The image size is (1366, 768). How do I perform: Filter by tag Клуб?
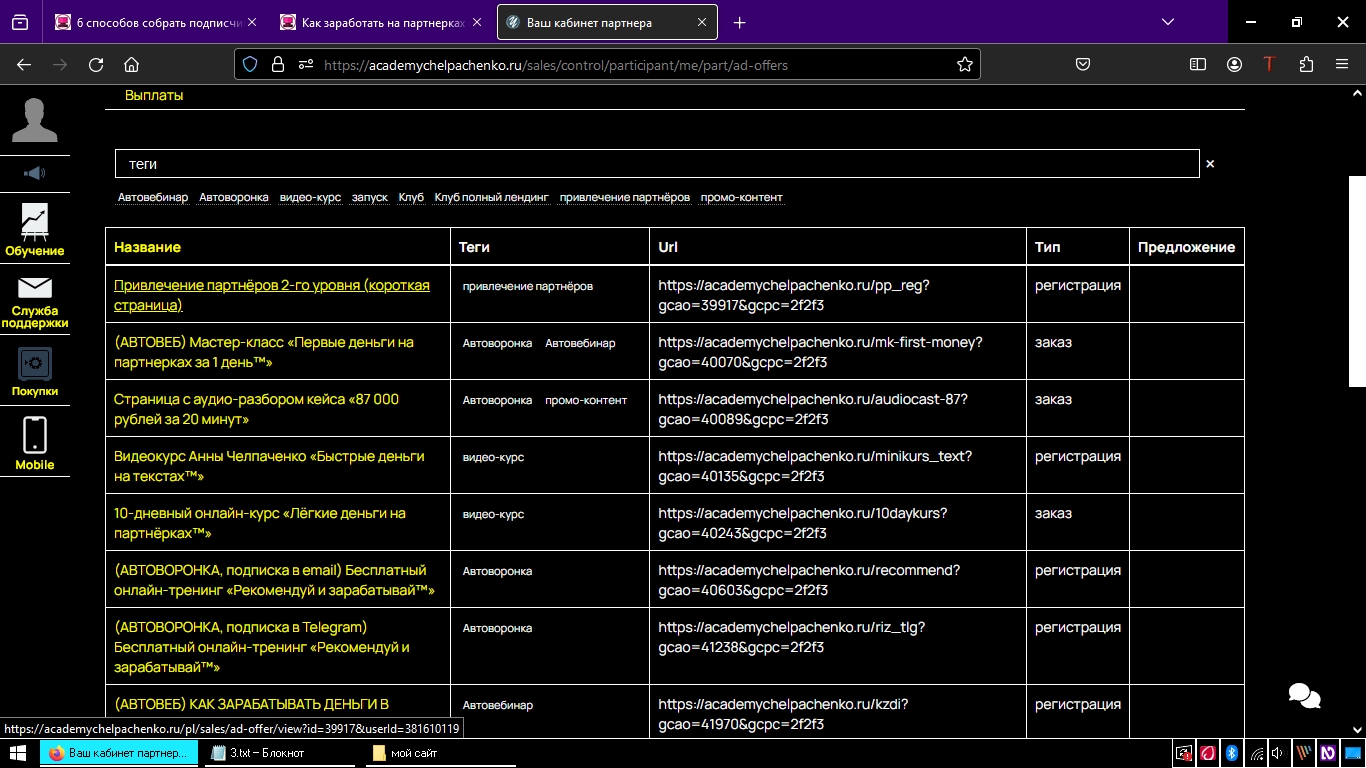point(411,197)
